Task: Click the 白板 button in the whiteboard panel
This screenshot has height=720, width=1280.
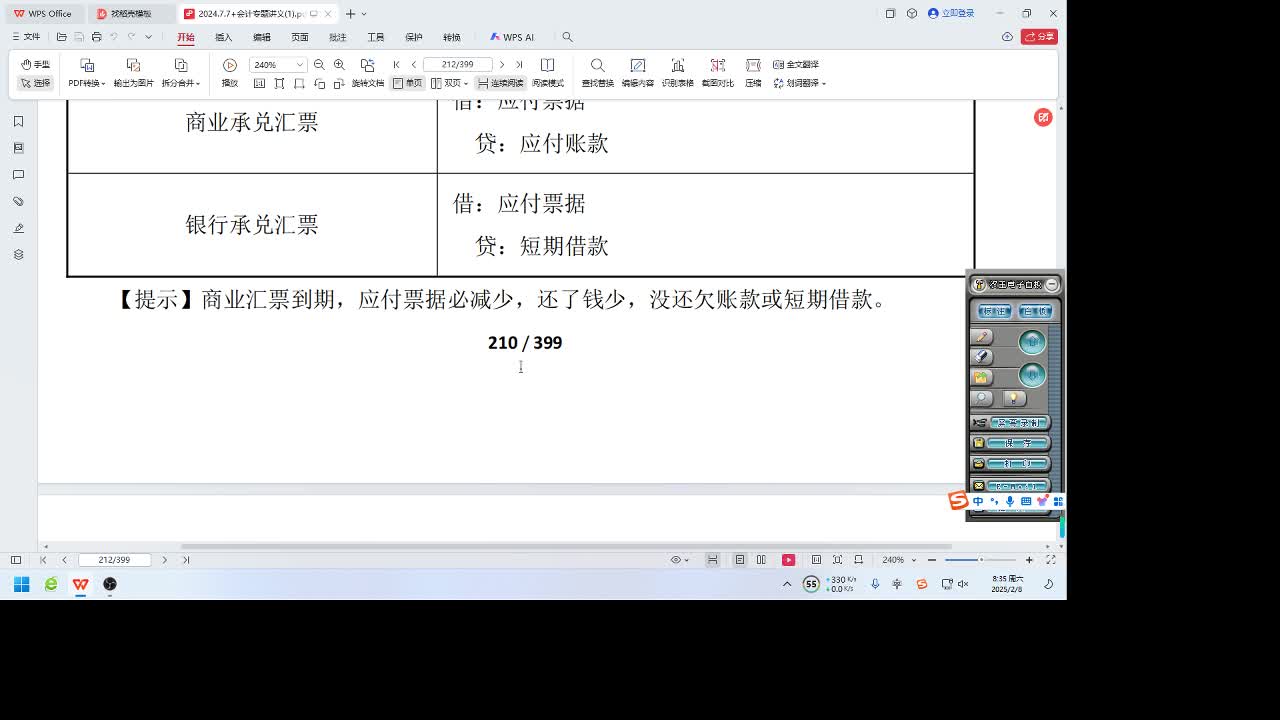Action: tap(1035, 311)
